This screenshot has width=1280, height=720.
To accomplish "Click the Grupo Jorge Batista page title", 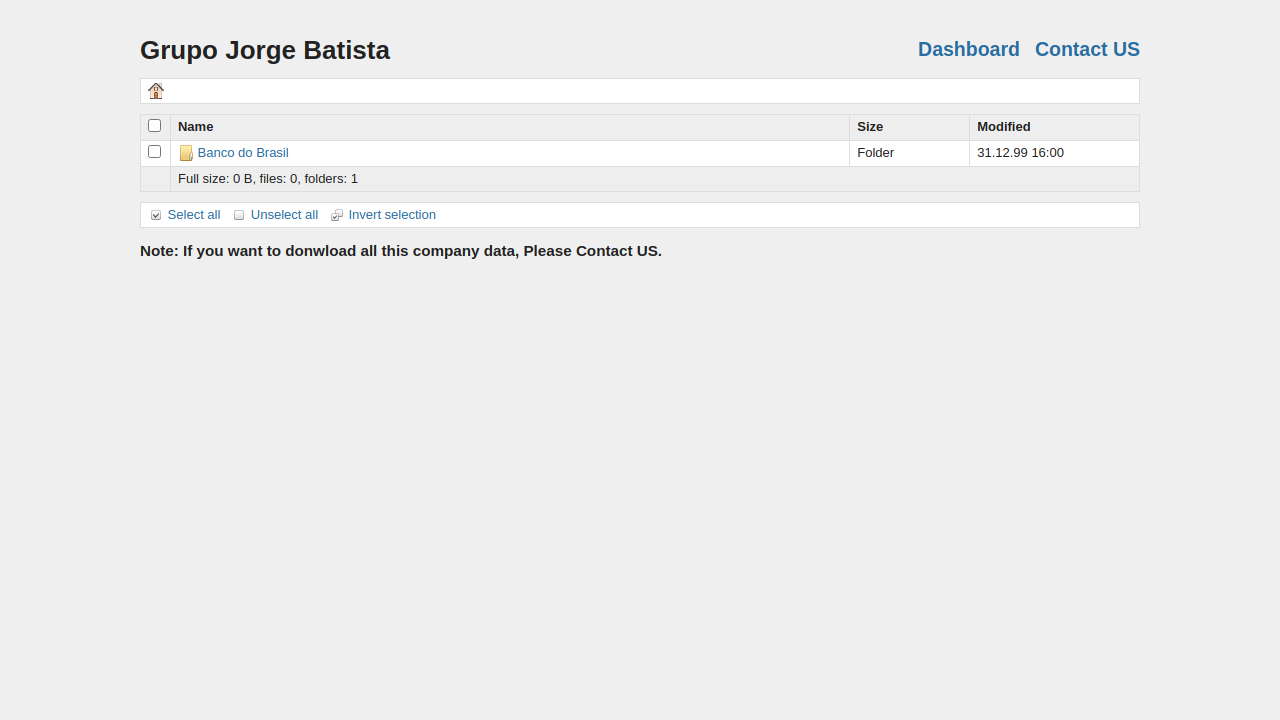I will click(265, 50).
